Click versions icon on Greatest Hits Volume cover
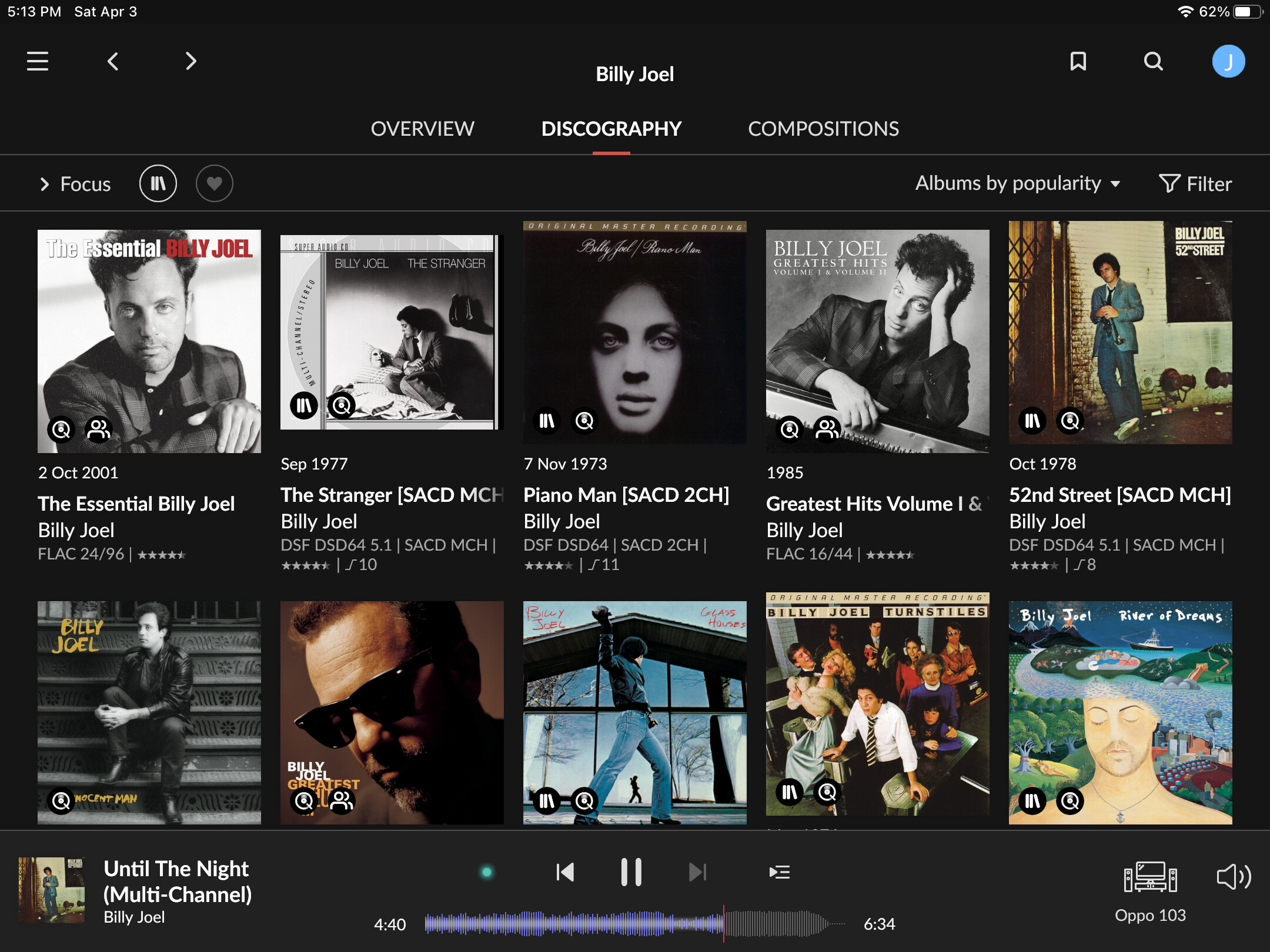The width and height of the screenshot is (1270, 952). pos(827,430)
